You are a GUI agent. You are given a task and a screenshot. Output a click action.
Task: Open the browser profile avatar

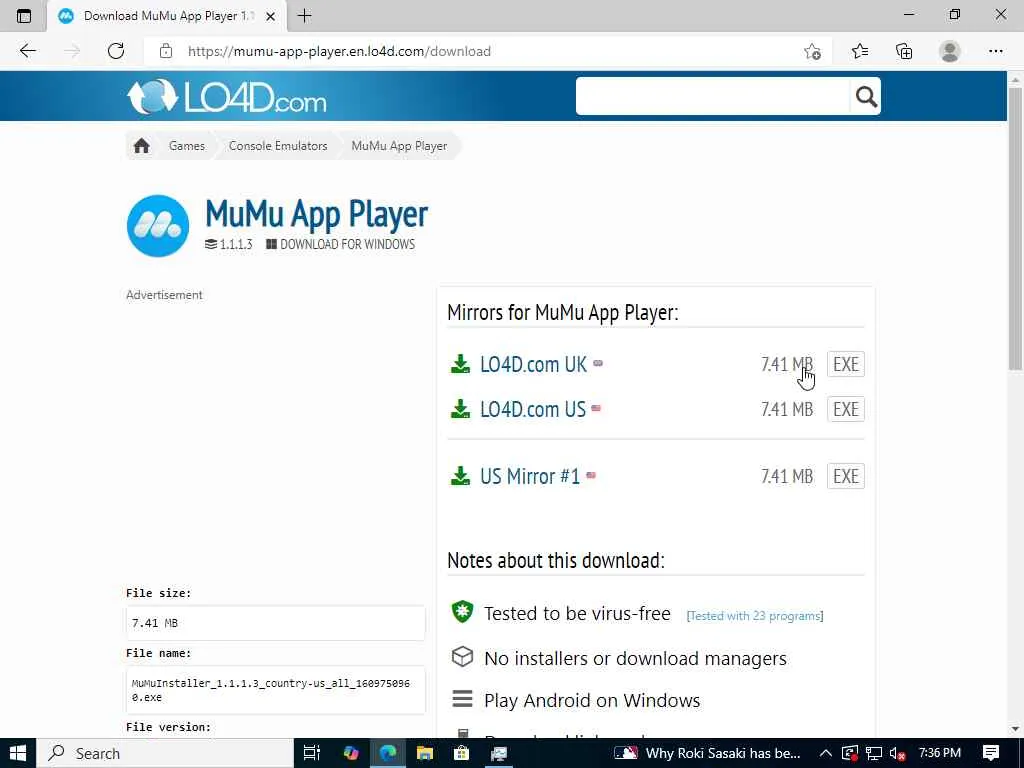point(950,51)
